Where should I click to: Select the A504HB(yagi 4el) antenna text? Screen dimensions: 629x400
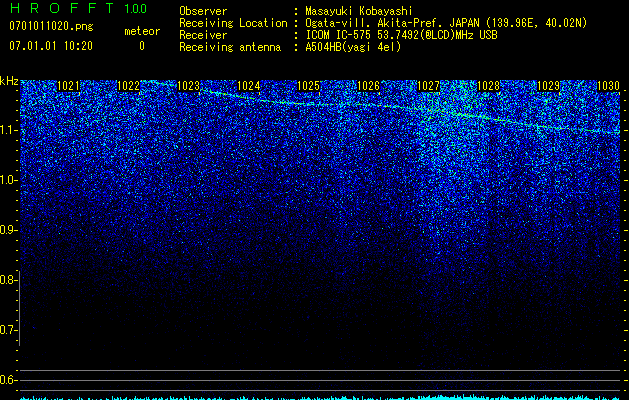click(353, 47)
